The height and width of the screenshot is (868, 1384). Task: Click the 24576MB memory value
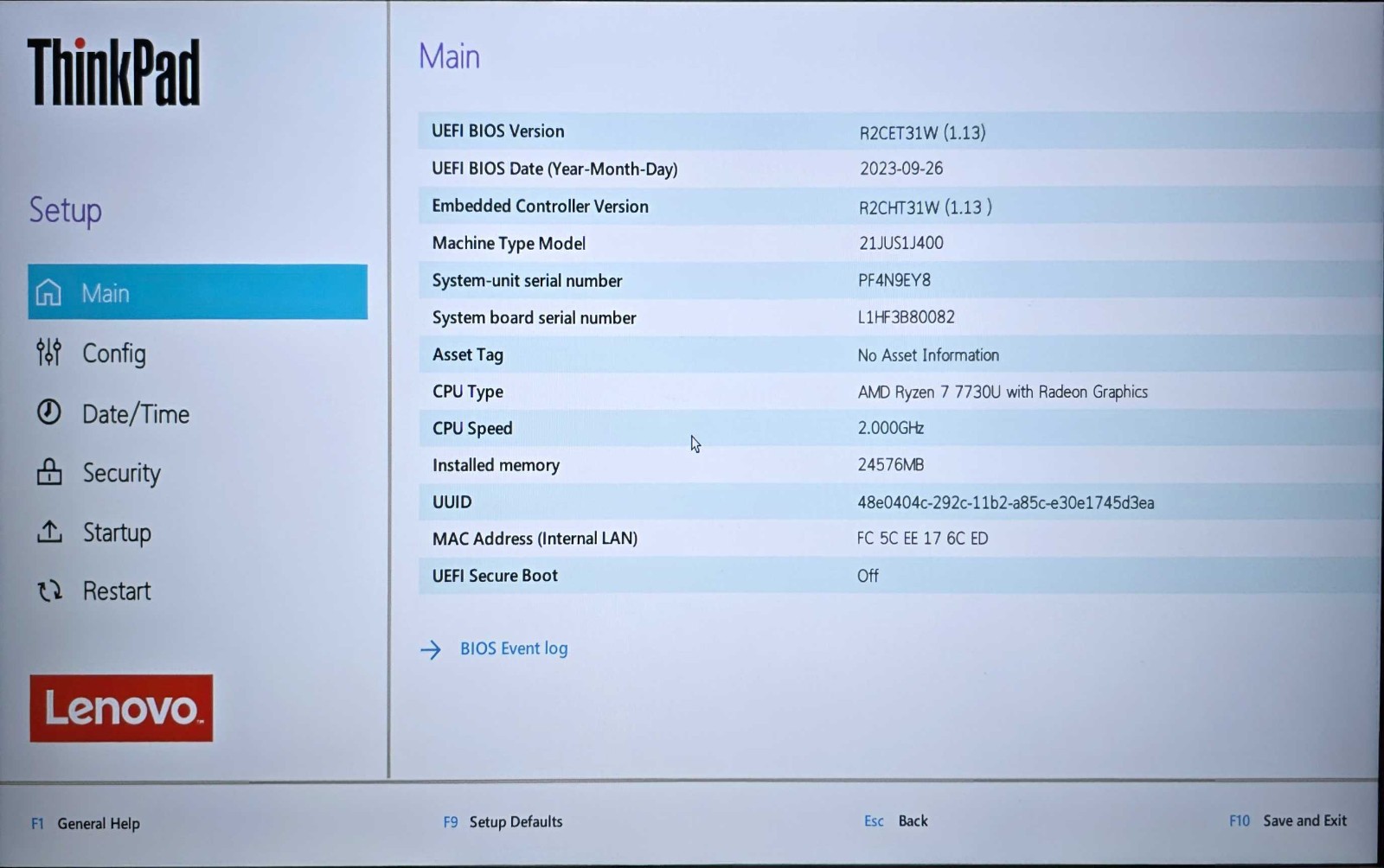[891, 465]
